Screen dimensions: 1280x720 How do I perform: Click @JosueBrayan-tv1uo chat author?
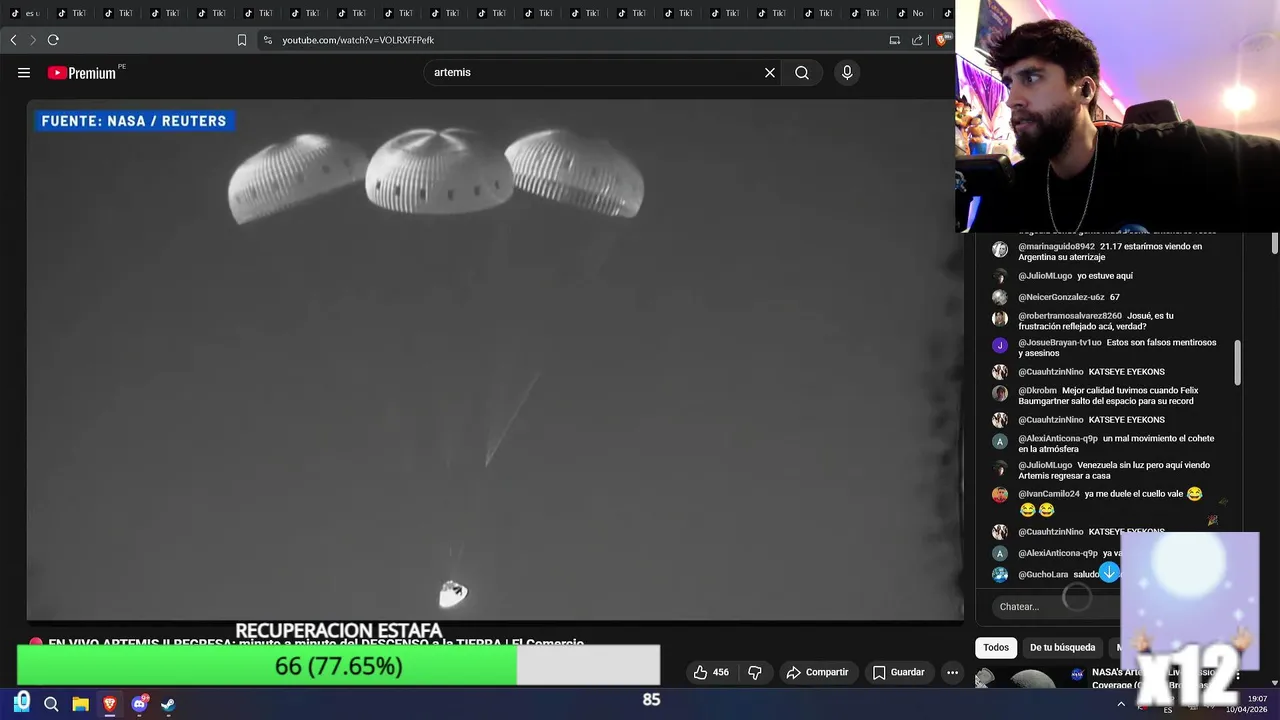click(1060, 342)
